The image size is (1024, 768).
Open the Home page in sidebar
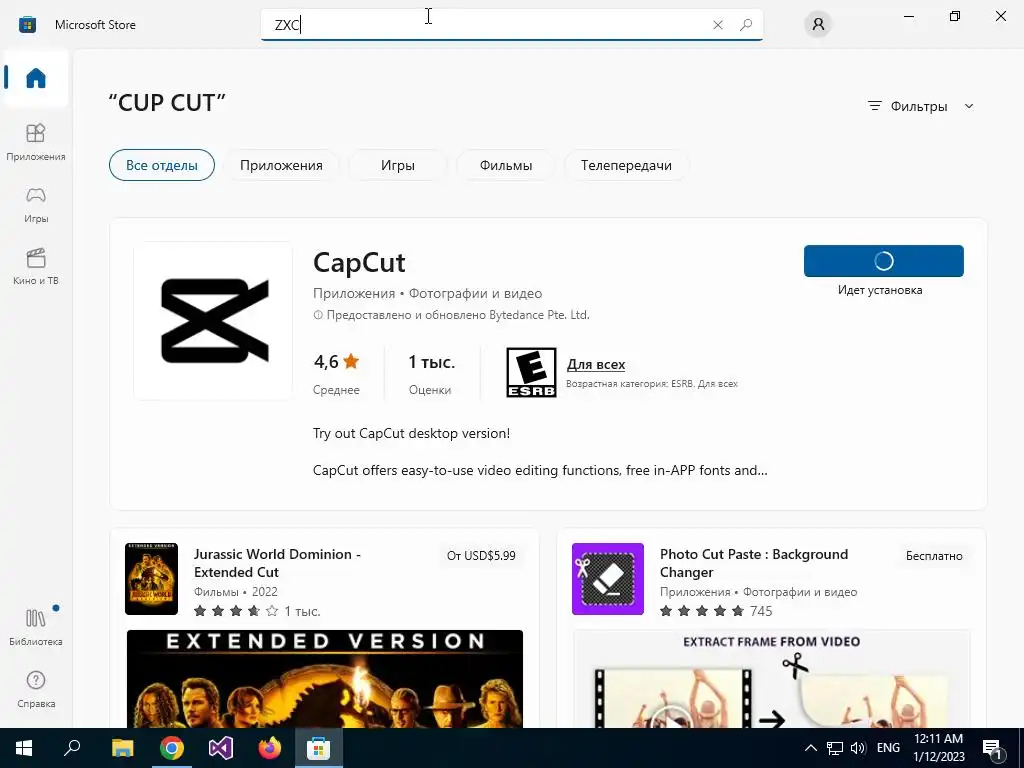(x=36, y=78)
